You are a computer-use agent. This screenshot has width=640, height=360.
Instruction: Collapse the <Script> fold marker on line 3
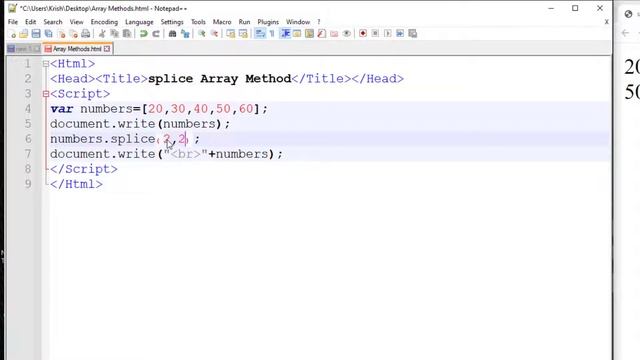pyautogui.click(x=46, y=94)
